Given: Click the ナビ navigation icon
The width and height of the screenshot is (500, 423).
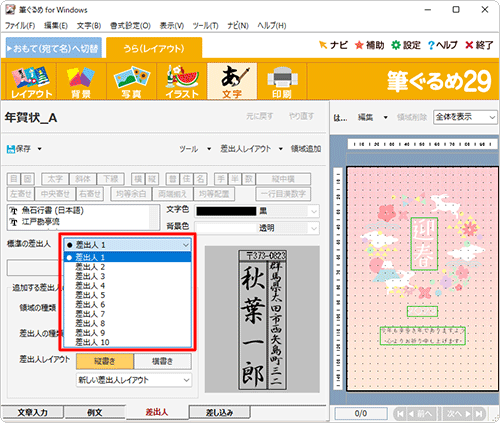Looking at the screenshot, I should pos(333,45).
